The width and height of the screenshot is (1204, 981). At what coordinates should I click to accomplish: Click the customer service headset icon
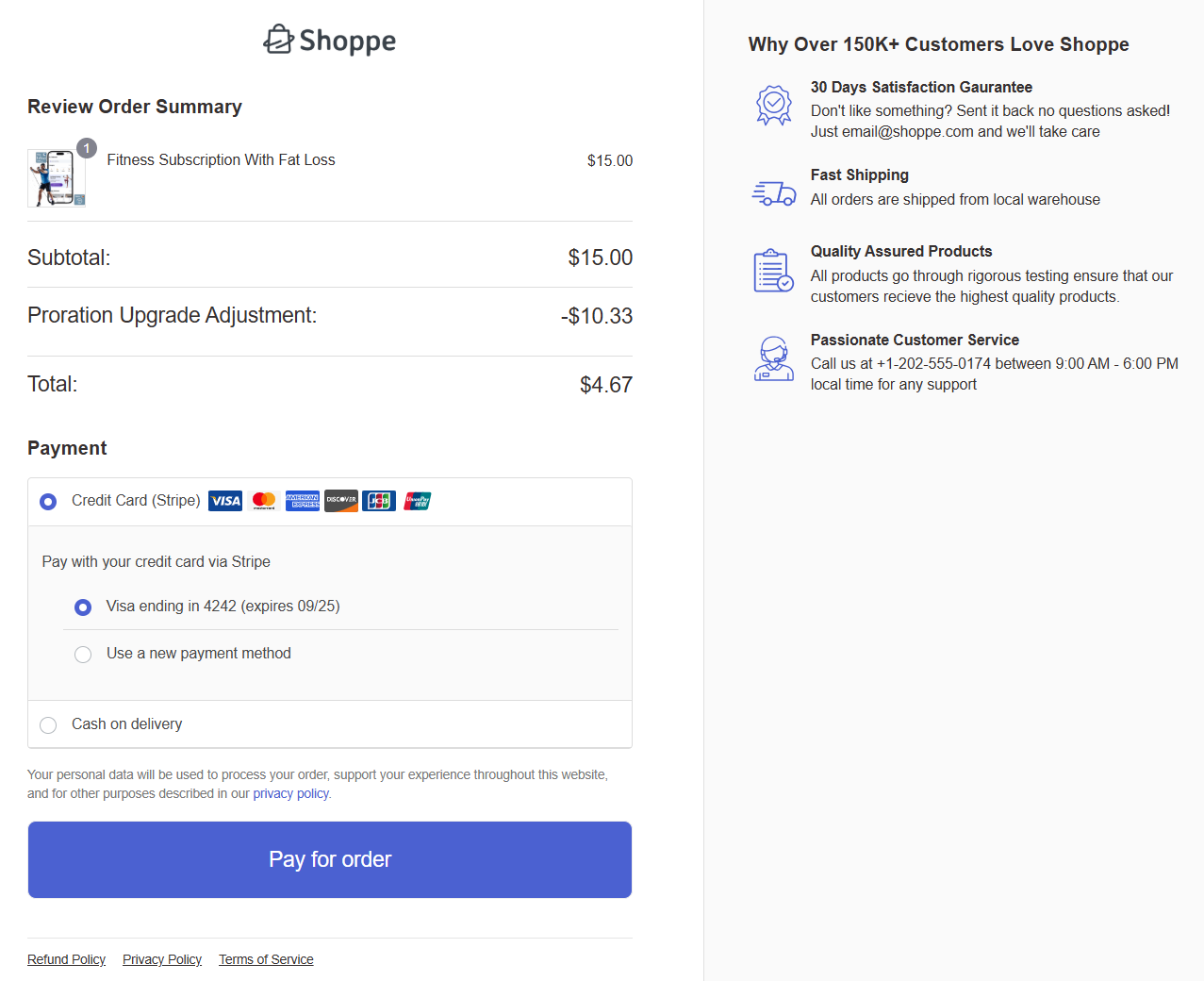pyautogui.click(x=773, y=358)
